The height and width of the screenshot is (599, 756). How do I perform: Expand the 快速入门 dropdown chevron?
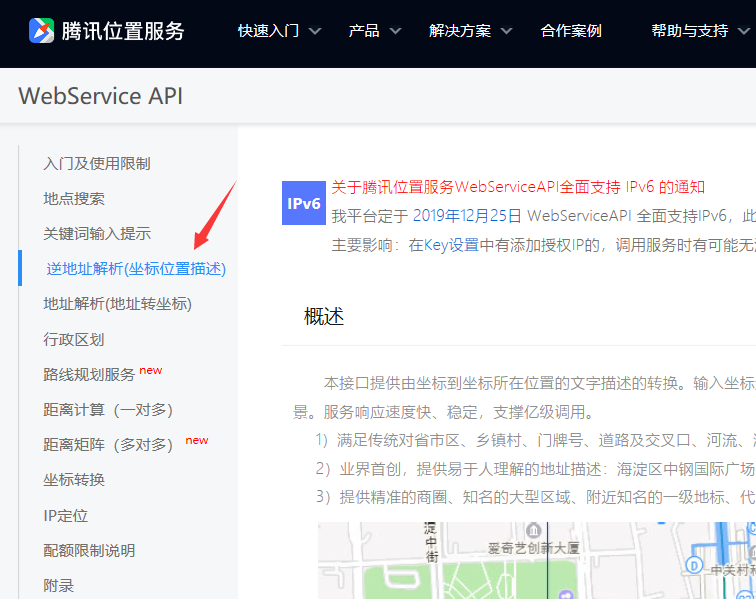click(x=315, y=31)
